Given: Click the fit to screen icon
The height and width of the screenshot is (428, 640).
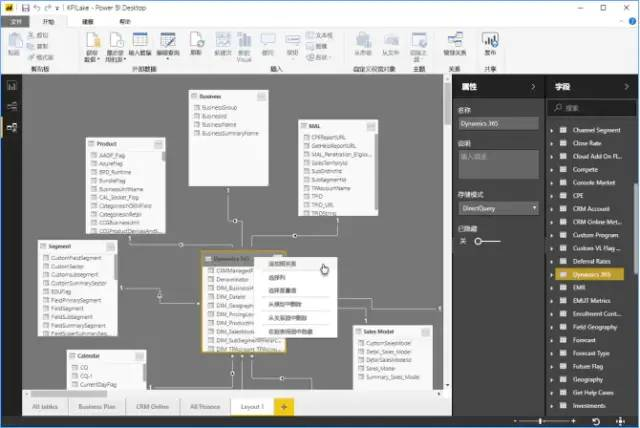Looking at the screenshot, I should [x=620, y=421].
